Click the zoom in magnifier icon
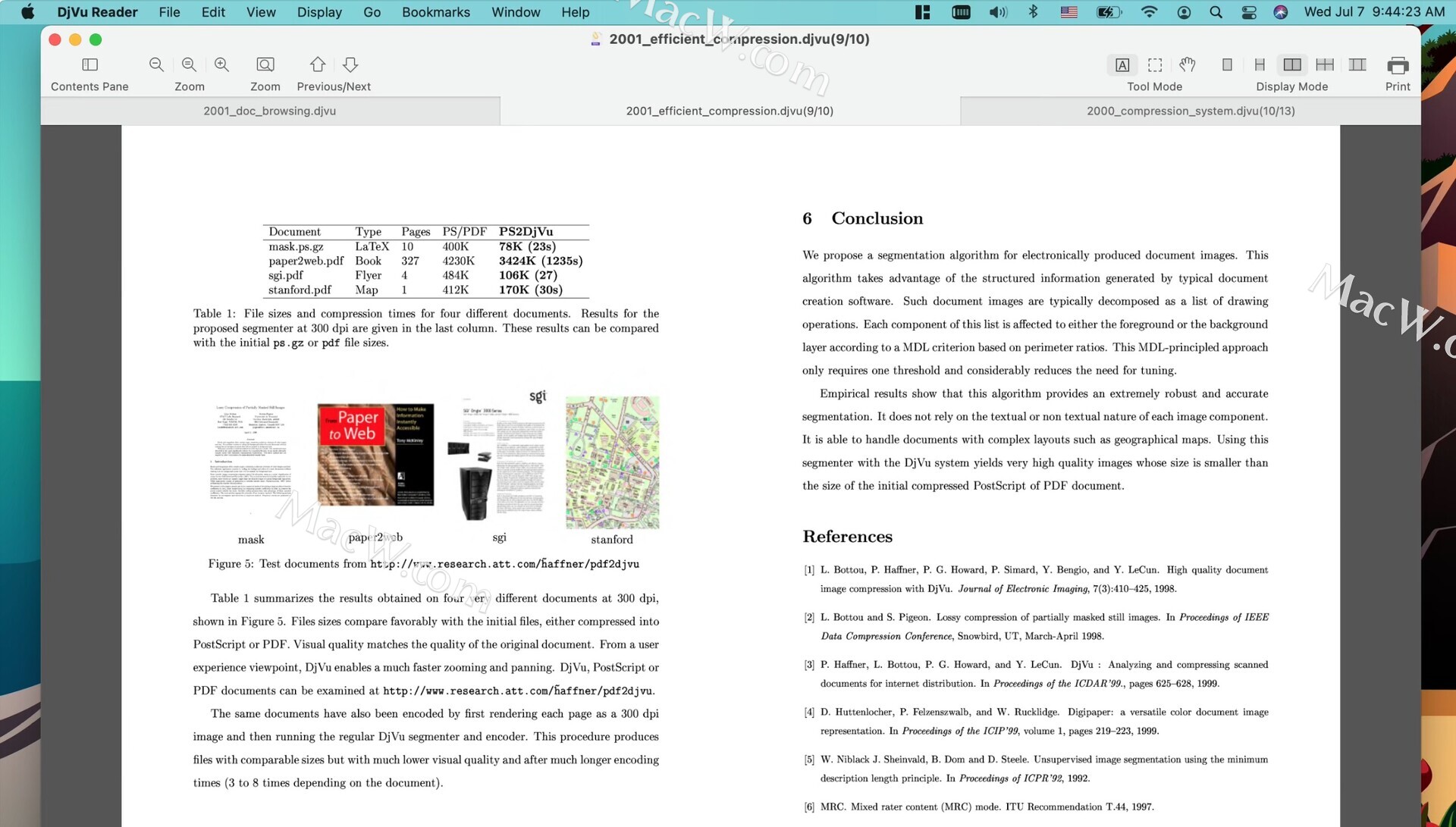This screenshot has width=1456, height=827. (x=221, y=64)
